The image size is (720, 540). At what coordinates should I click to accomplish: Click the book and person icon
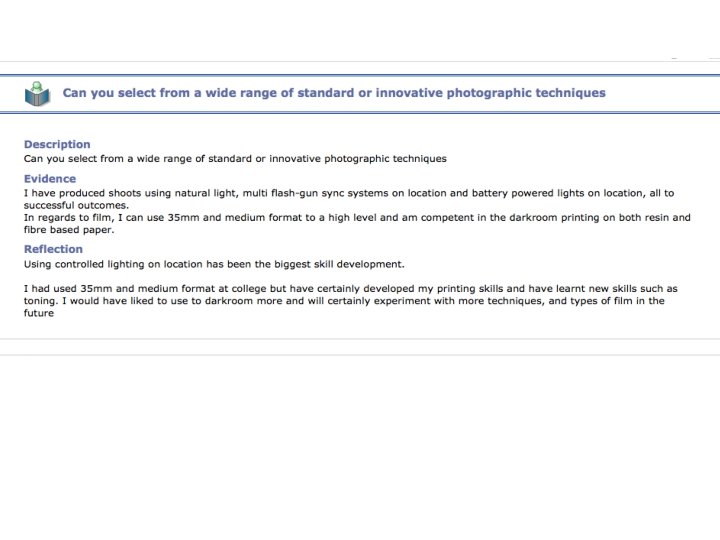click(x=37, y=94)
